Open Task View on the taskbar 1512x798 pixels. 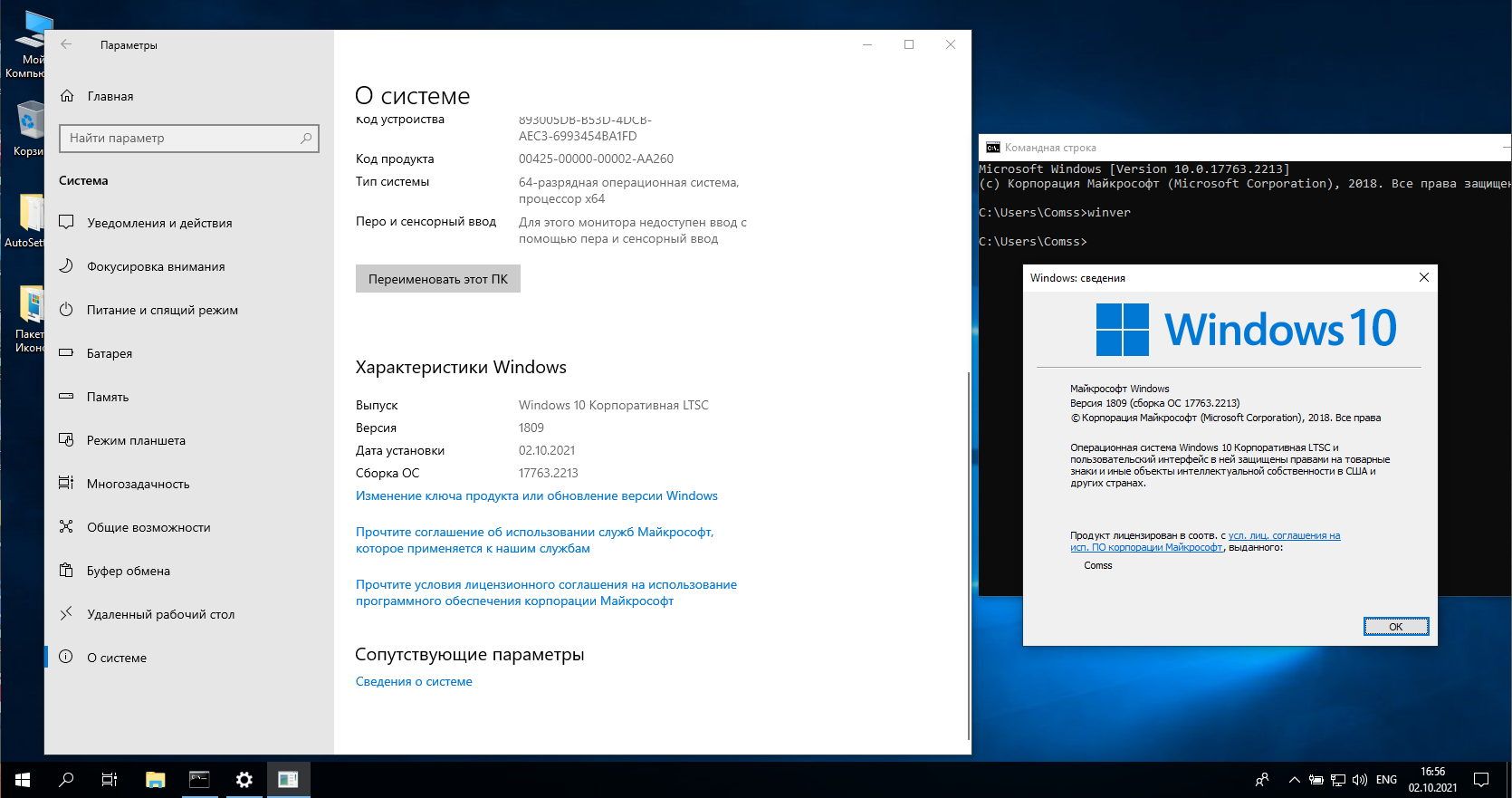(x=110, y=779)
